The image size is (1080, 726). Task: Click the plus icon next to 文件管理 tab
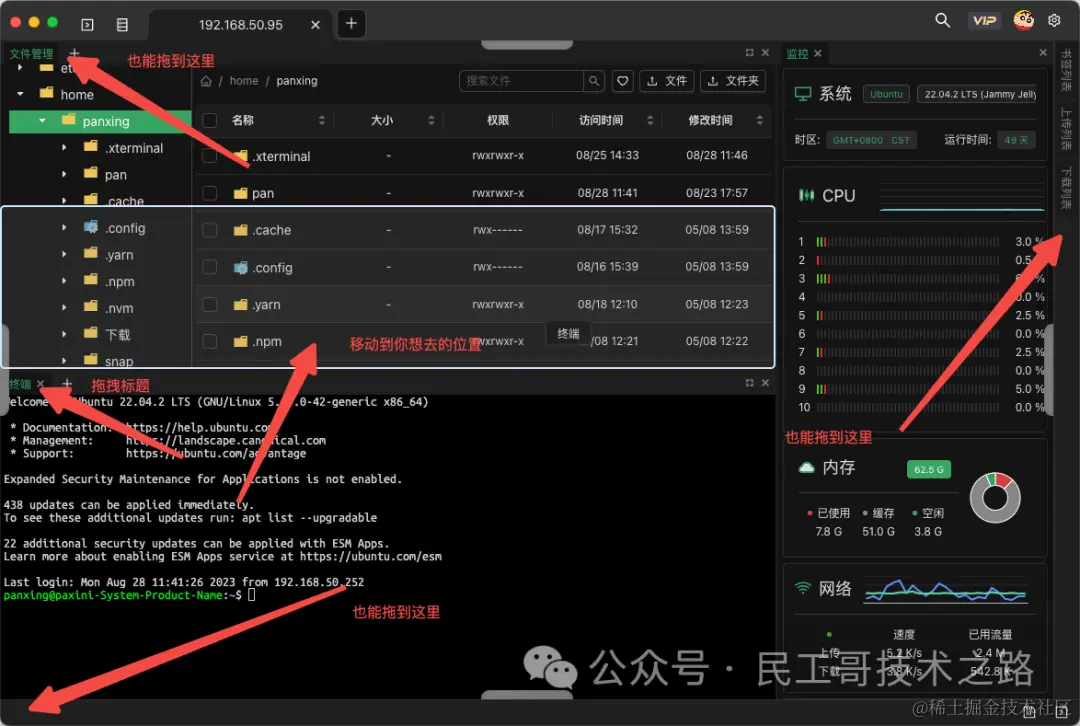point(74,54)
